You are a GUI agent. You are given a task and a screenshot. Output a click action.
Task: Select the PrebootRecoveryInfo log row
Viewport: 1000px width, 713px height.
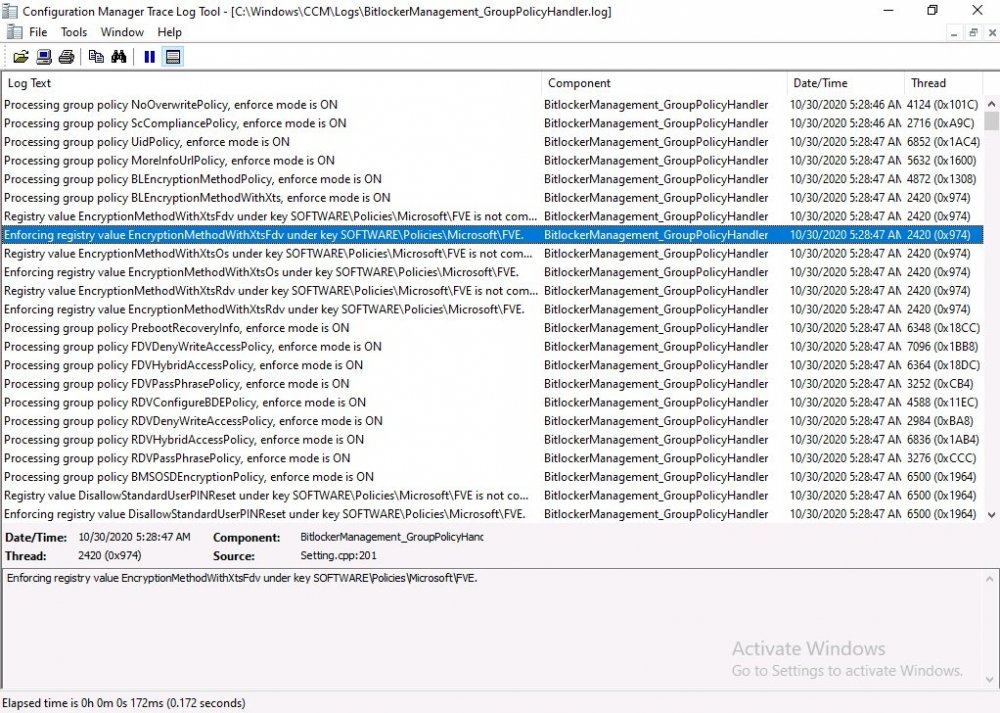(492, 328)
